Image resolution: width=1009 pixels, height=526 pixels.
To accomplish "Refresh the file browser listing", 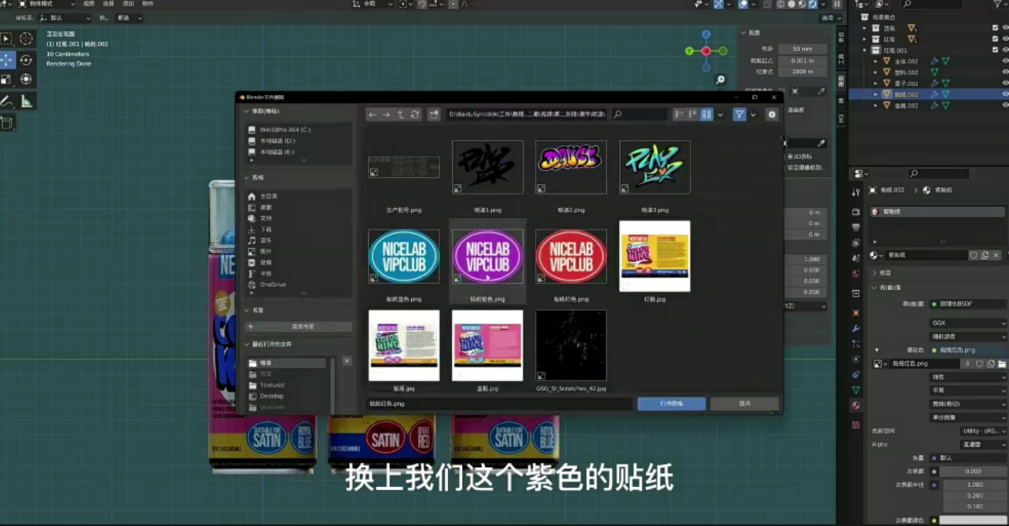I will coord(415,115).
